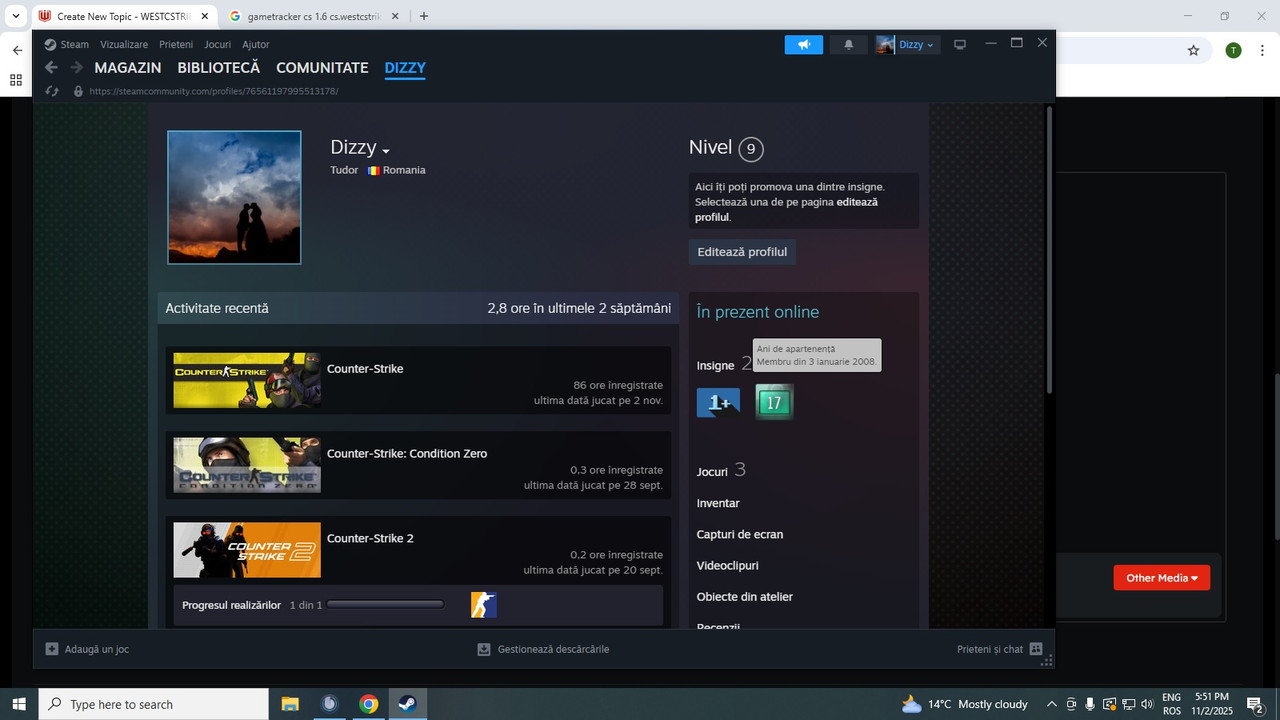This screenshot has height=720, width=1280.
Task: Go back with Steam's back arrow
Action: point(51,68)
